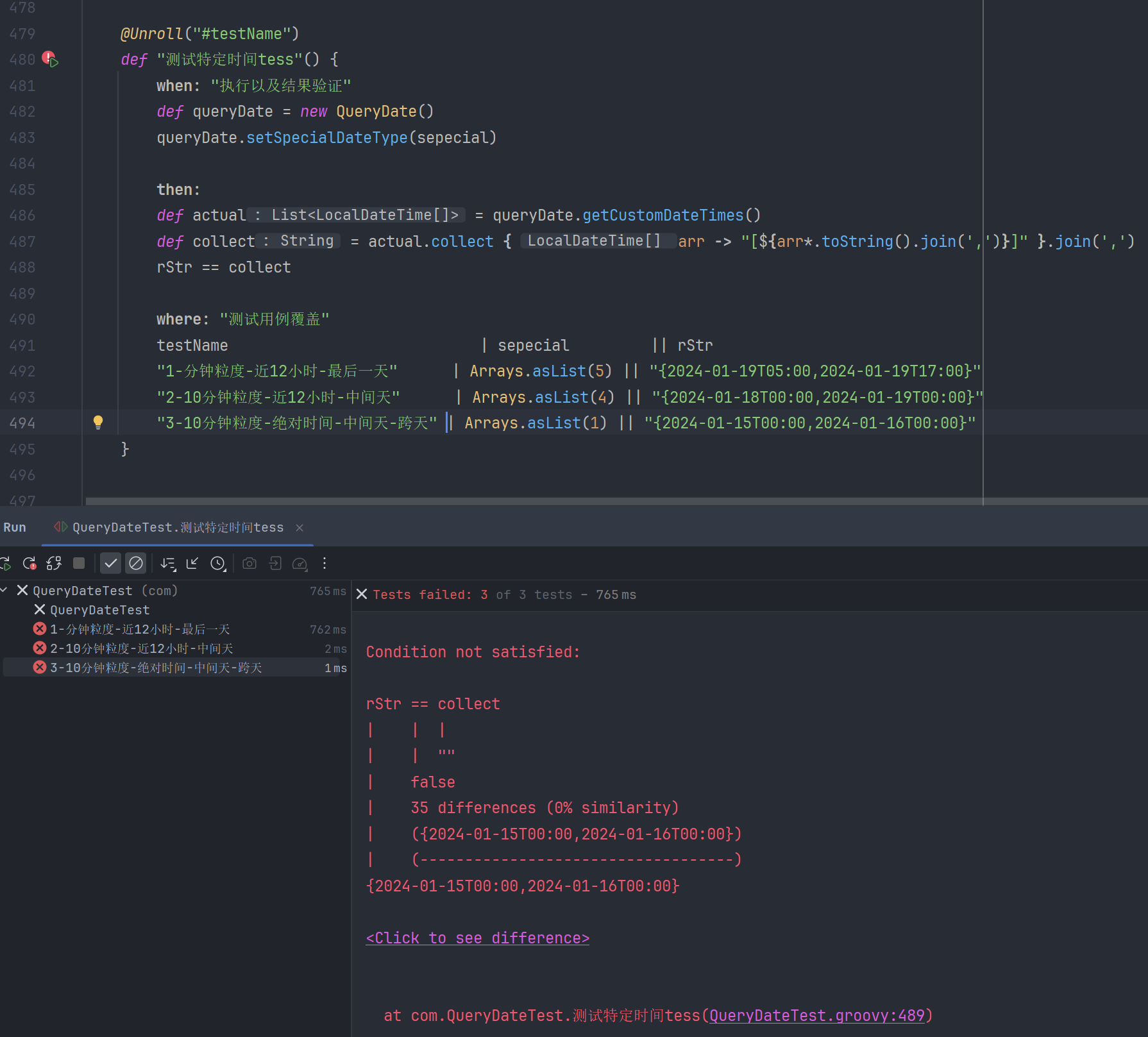Click Arrays.asList(4) on line 493
Viewport: 1148px width, 1037px height.
[543, 397]
